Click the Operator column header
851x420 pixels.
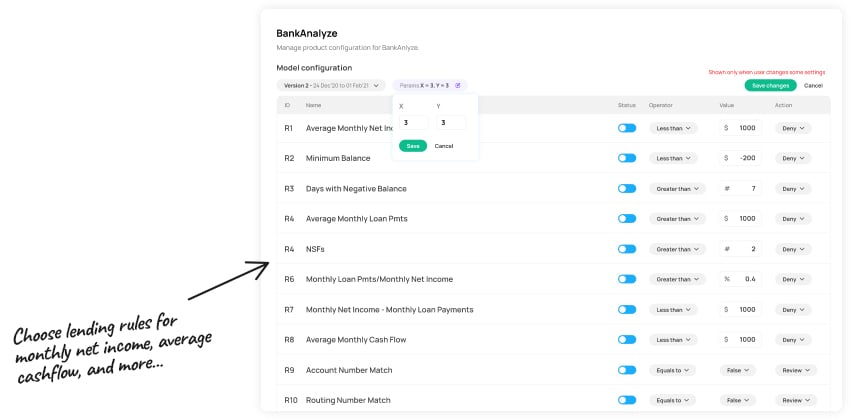coord(661,105)
